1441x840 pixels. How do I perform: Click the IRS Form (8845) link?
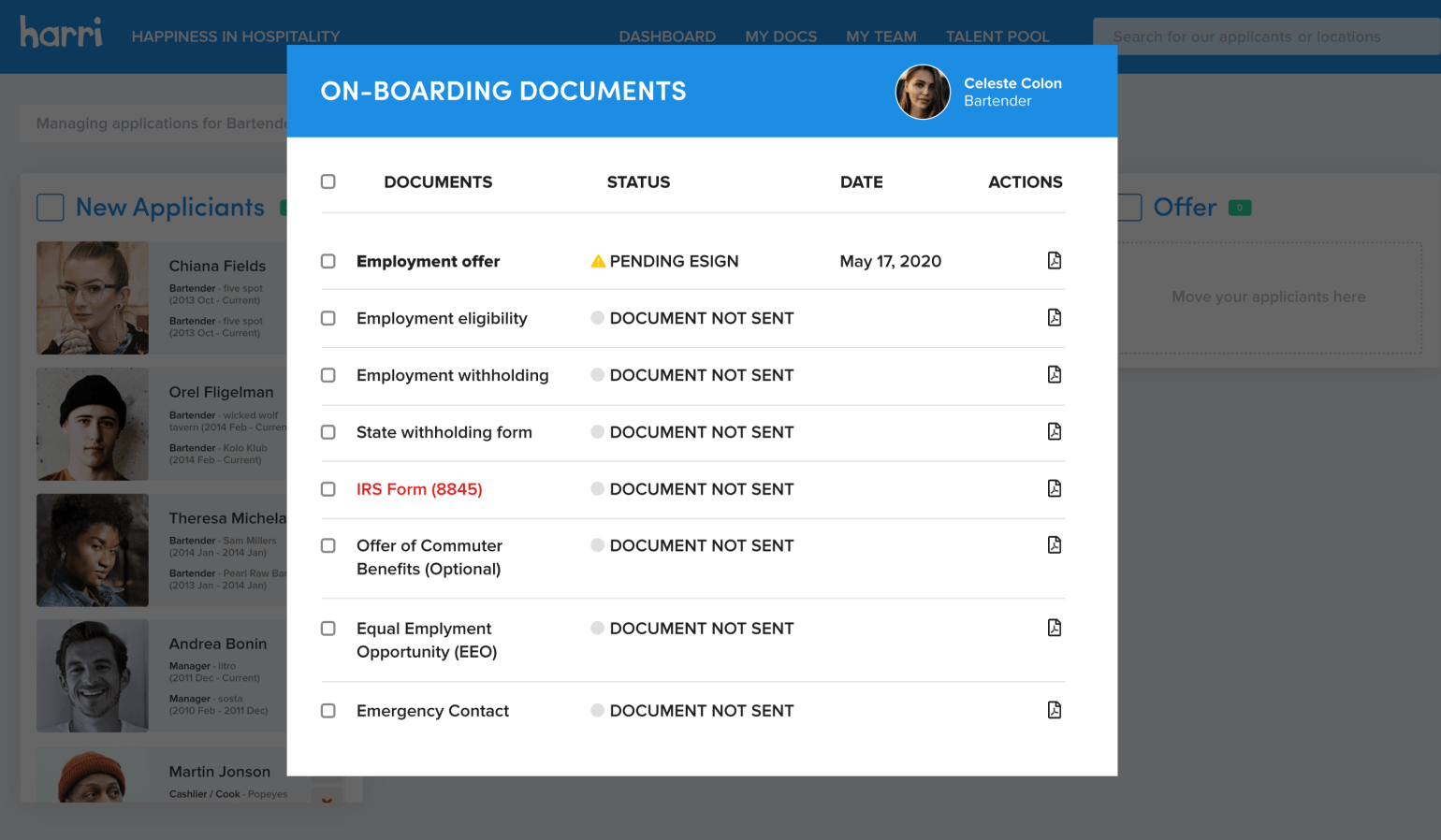[419, 489]
